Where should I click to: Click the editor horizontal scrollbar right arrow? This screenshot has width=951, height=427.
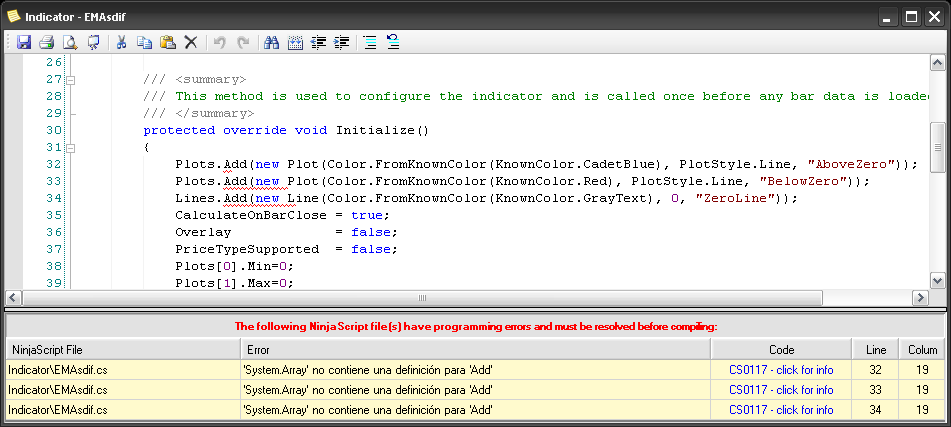(919, 297)
